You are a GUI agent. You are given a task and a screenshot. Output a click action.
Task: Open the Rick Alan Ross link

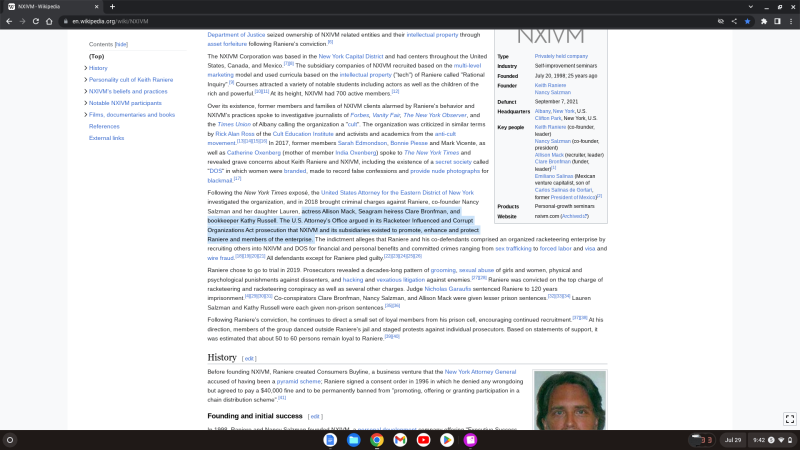[x=235, y=134]
